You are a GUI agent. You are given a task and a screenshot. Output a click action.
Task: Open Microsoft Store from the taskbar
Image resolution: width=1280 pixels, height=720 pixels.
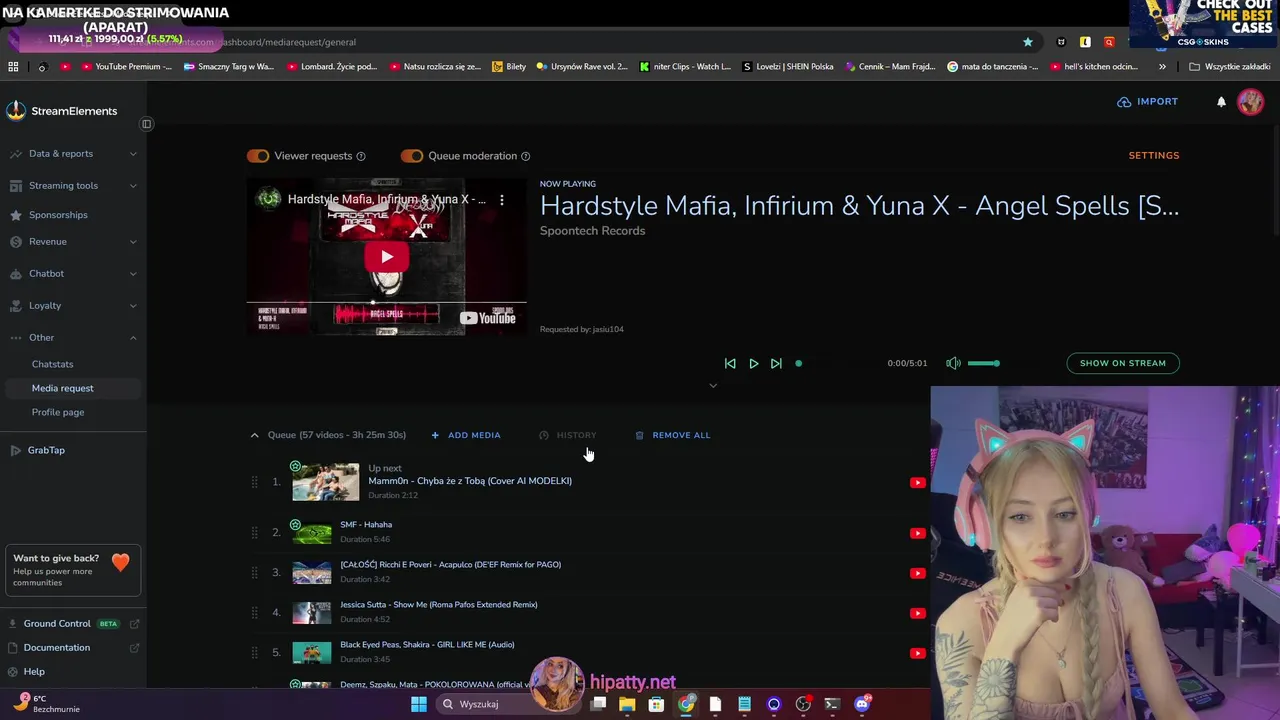coord(656,704)
